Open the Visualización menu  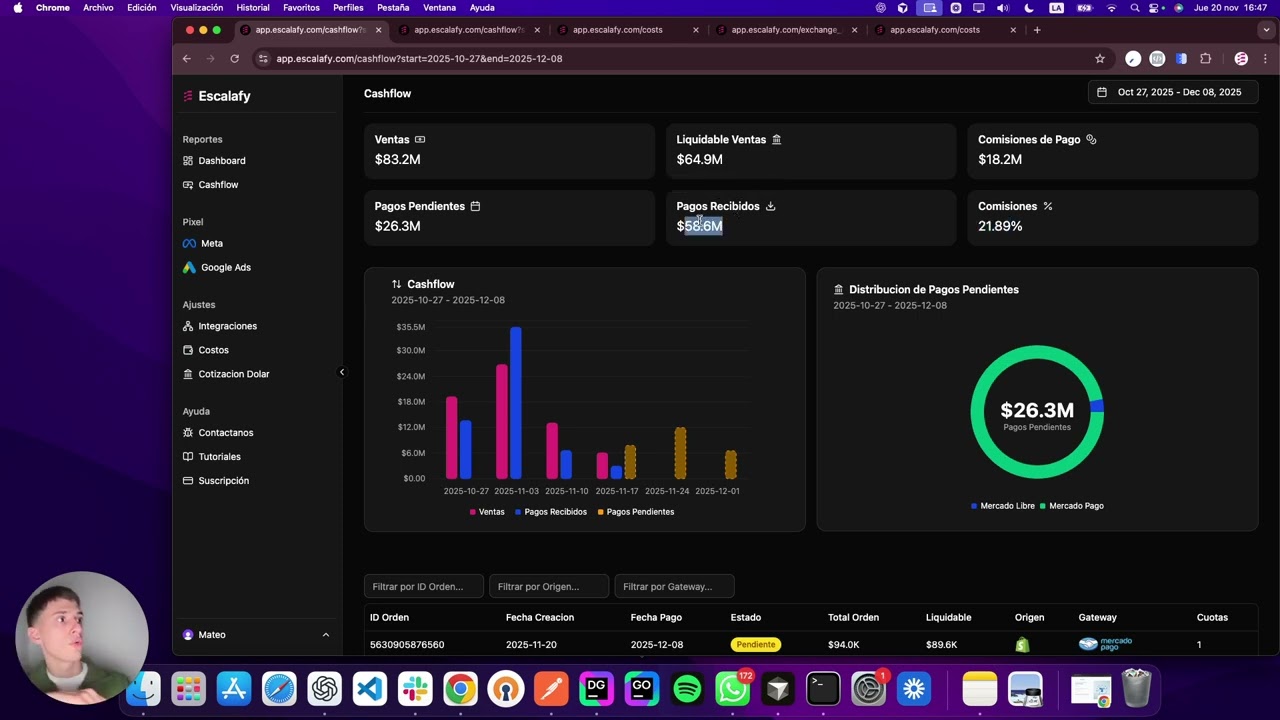[x=197, y=7]
